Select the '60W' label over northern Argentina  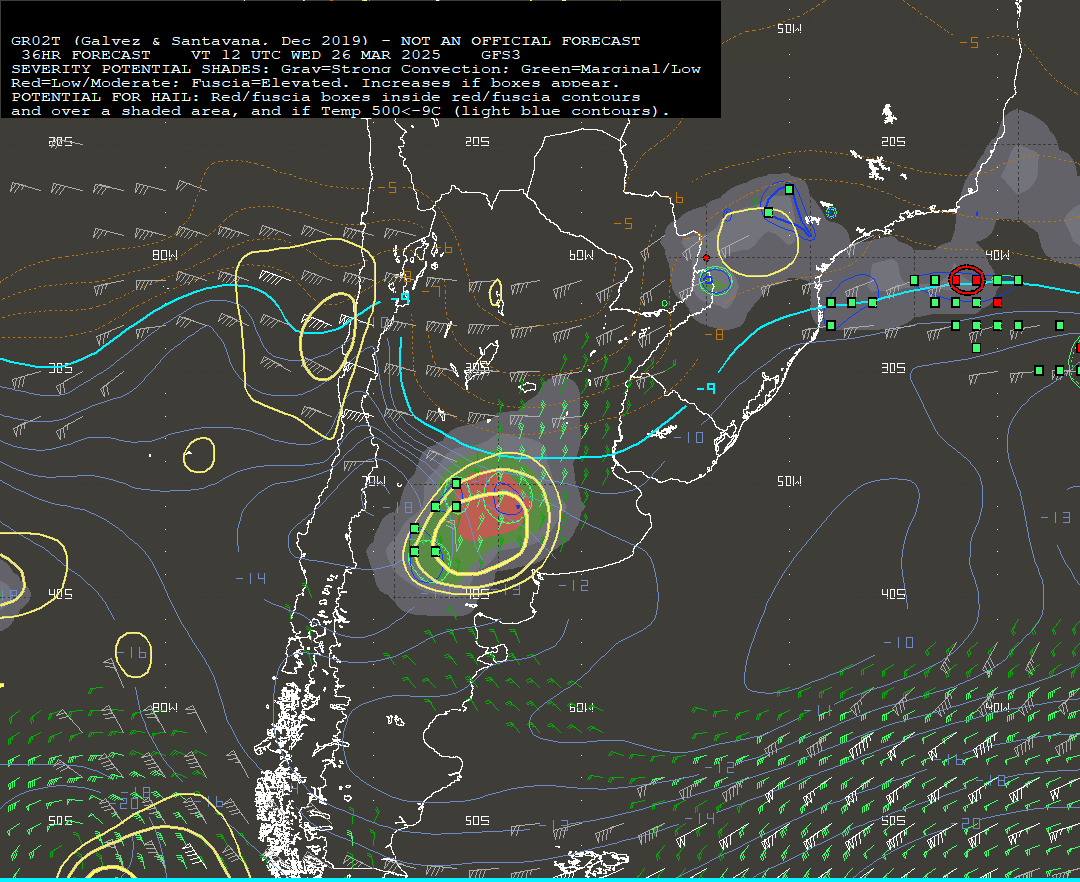581,255
